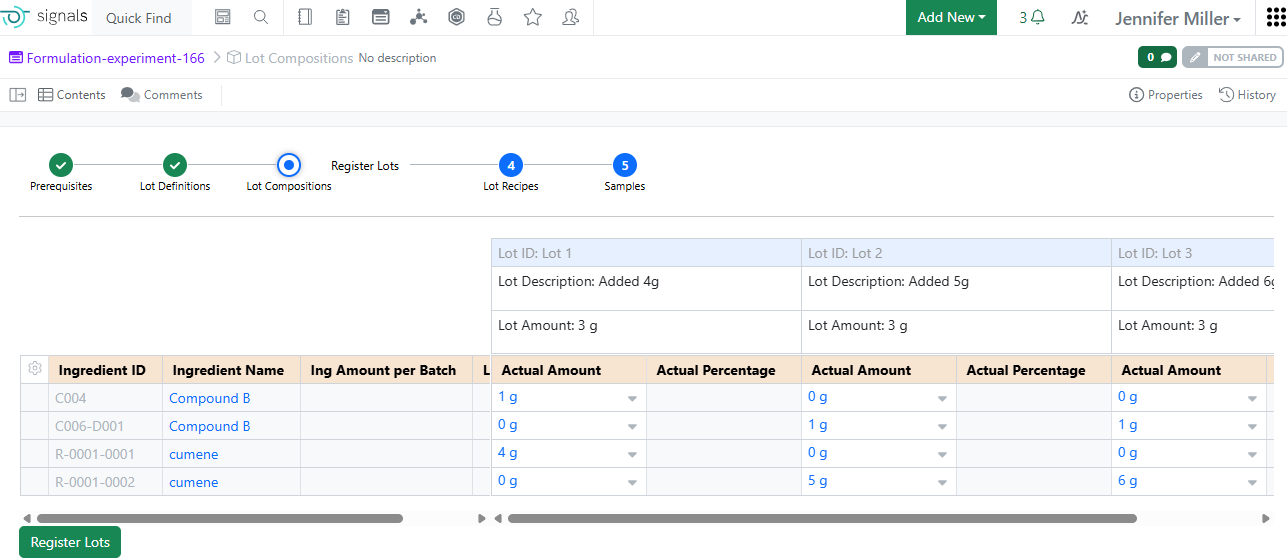Open the dashboard layout icon

222,17
